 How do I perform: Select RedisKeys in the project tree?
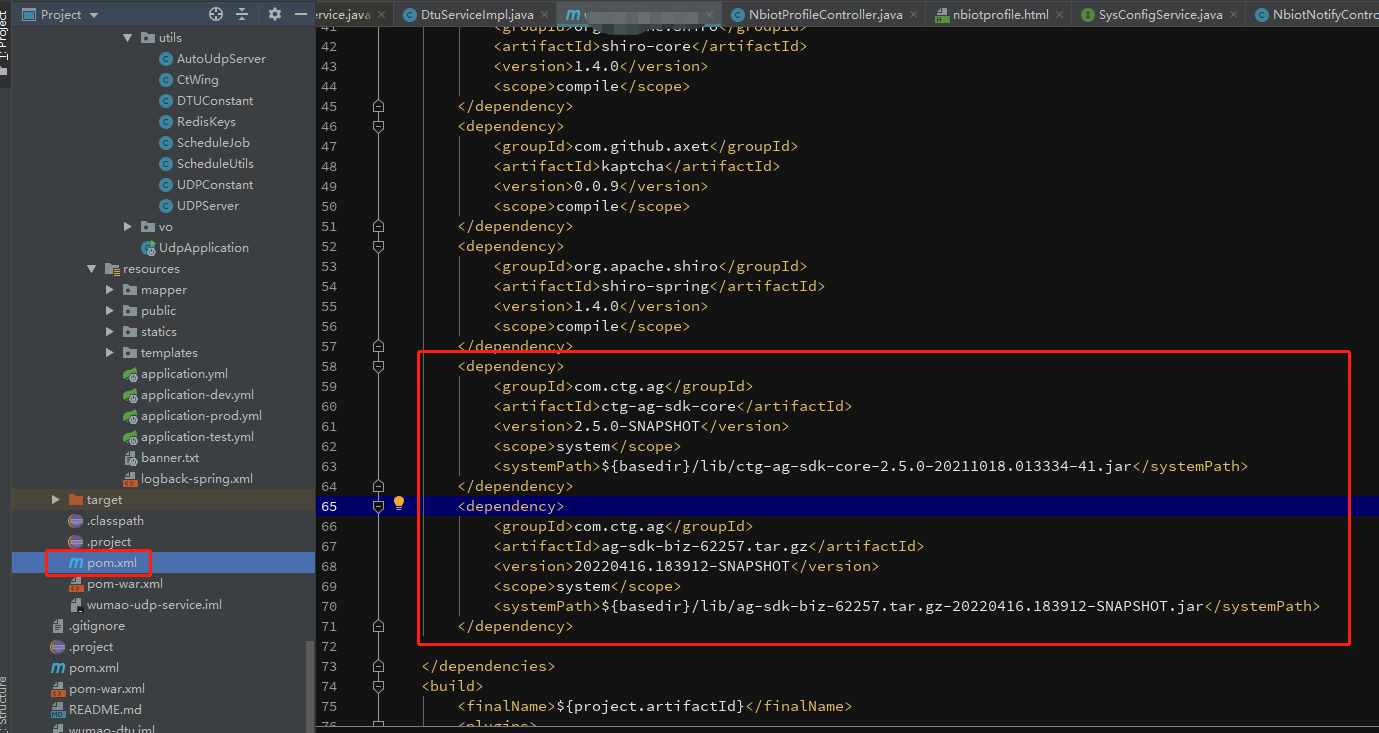click(206, 122)
